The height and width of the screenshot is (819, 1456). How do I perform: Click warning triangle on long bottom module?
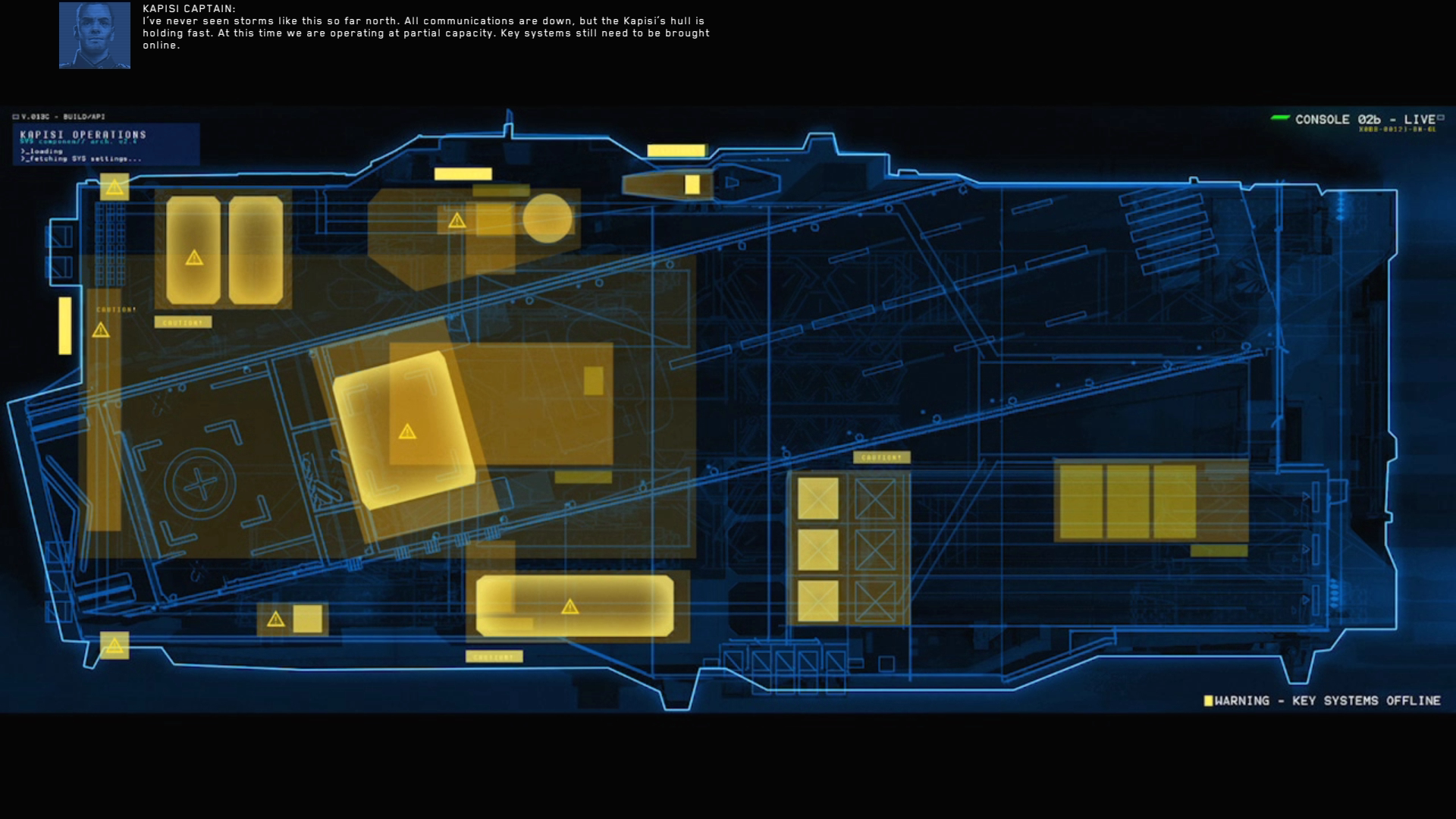coord(570,607)
